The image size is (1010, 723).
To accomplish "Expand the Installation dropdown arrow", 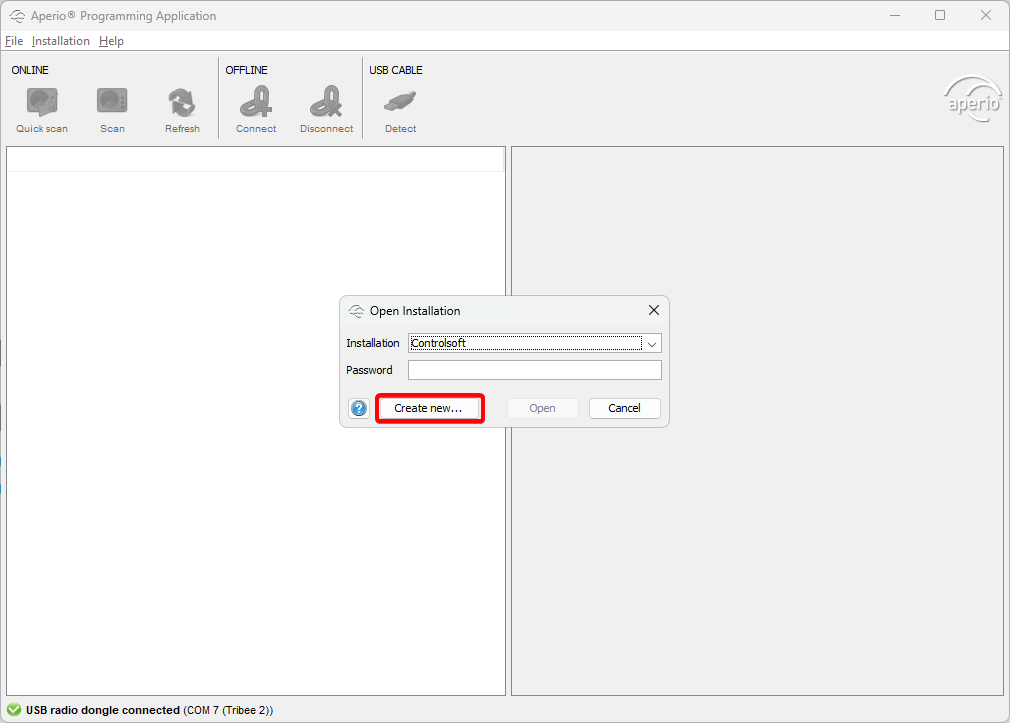I will point(652,343).
